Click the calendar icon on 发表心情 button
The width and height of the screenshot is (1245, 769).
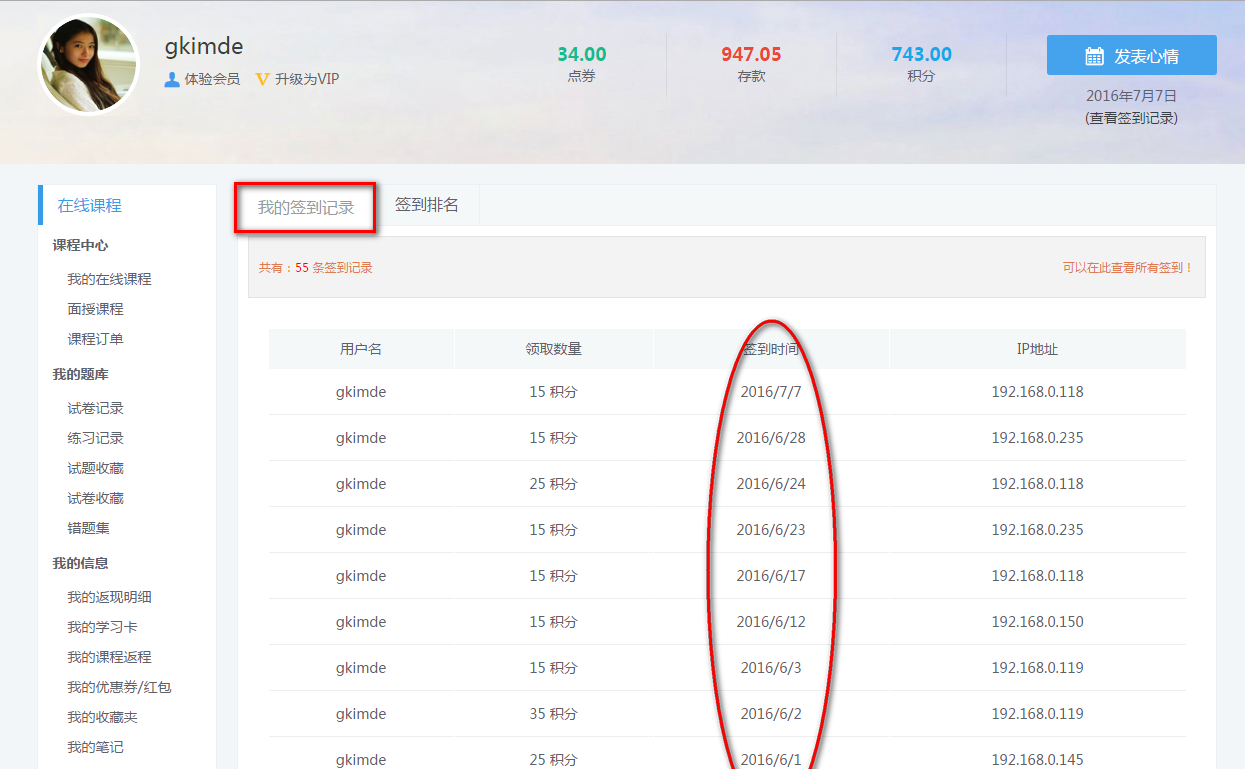1094,56
